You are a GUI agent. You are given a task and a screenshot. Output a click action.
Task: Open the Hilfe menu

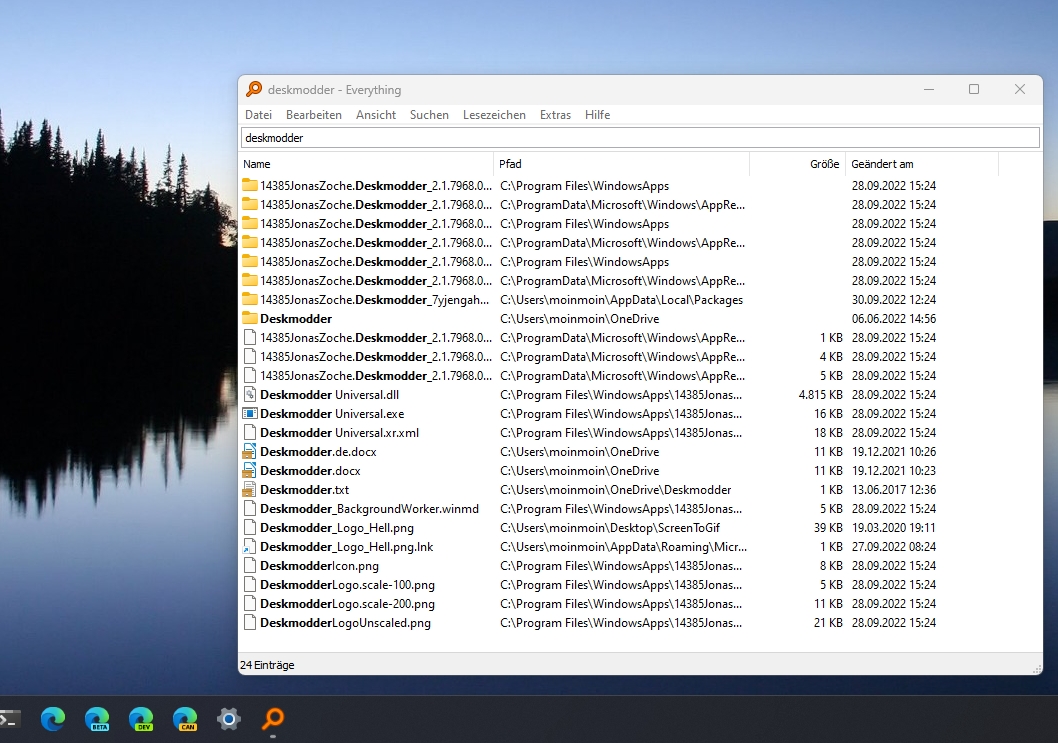597,115
